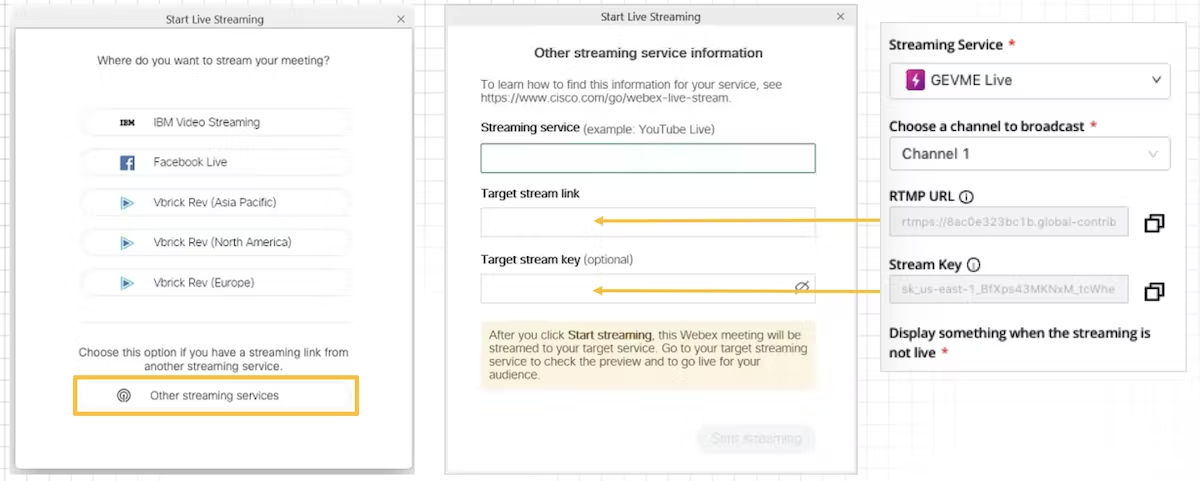Image resolution: width=1200 pixels, height=481 pixels.
Task: Close the left Start Live Streaming dialog
Action: (x=401, y=18)
